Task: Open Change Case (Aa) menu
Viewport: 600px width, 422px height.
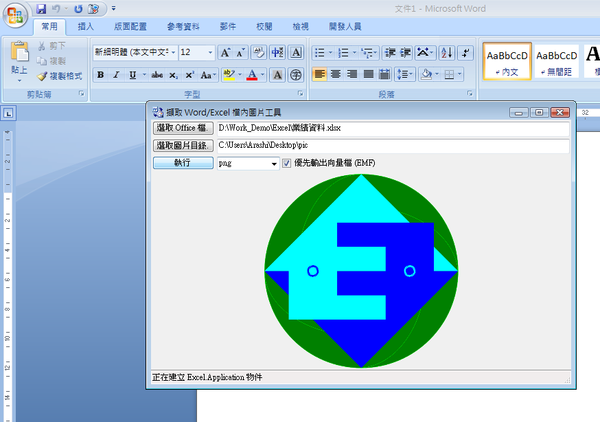Action: tap(208, 75)
